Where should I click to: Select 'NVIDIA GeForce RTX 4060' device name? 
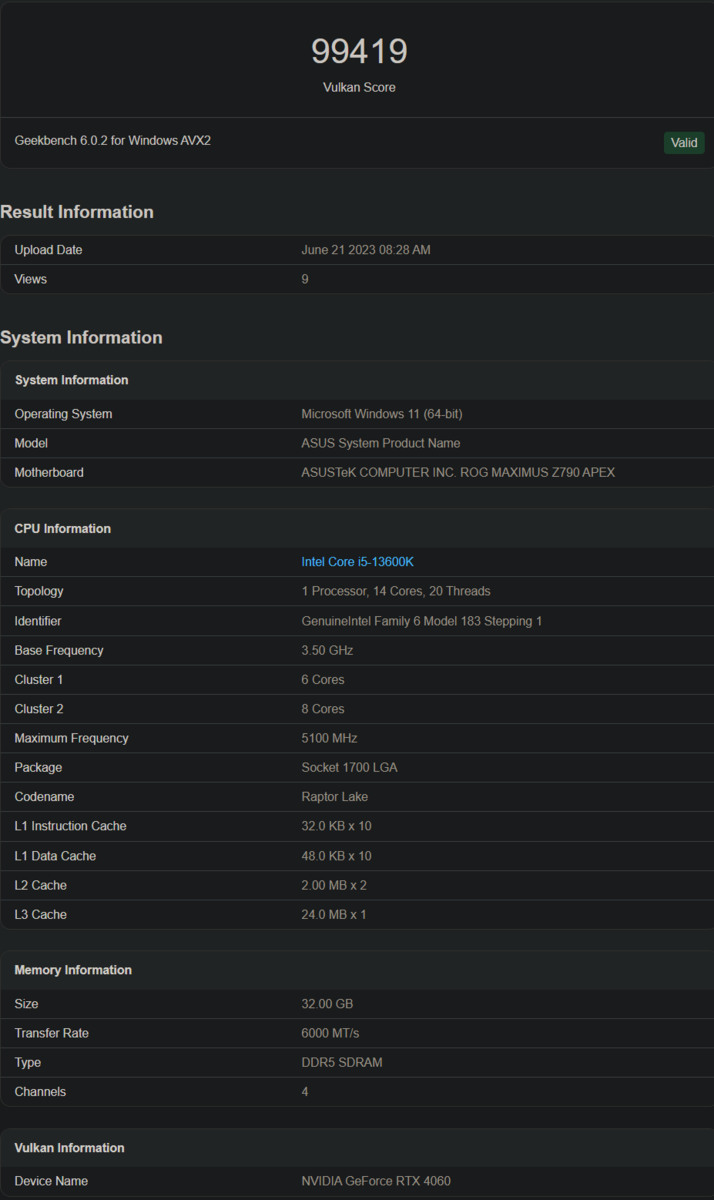376,1181
